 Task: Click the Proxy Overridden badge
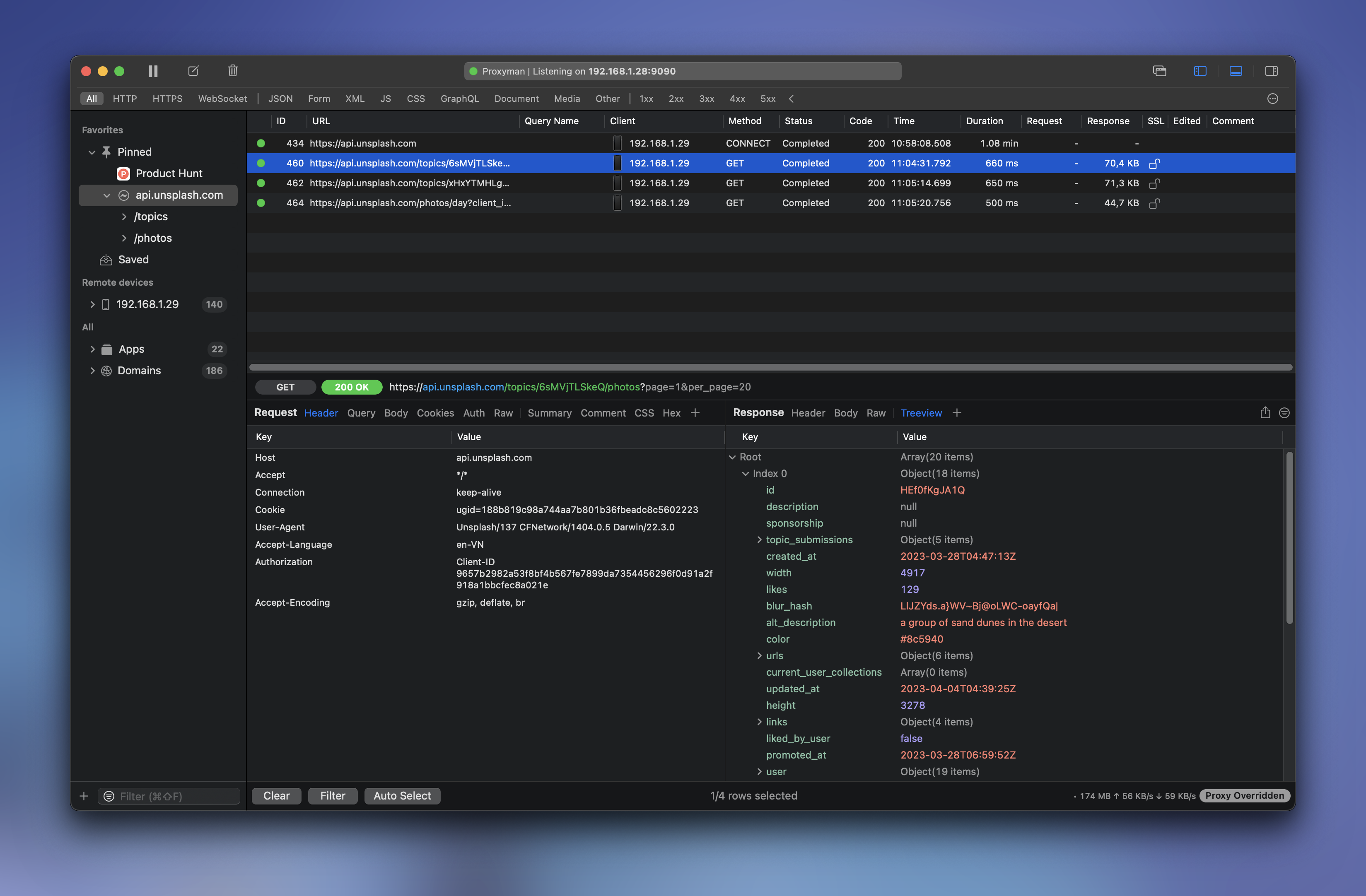1244,796
